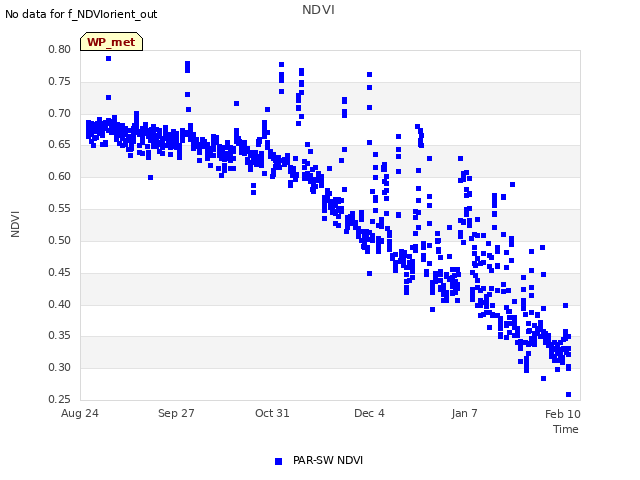Click the 0.35 y-axis tick label
640x480 pixels.
pyautogui.click(x=60, y=336)
